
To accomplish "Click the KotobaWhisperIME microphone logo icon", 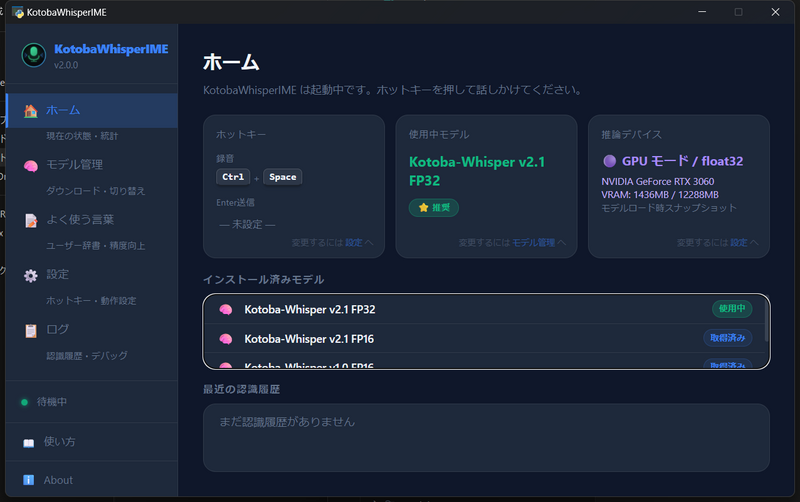I will (35, 55).
